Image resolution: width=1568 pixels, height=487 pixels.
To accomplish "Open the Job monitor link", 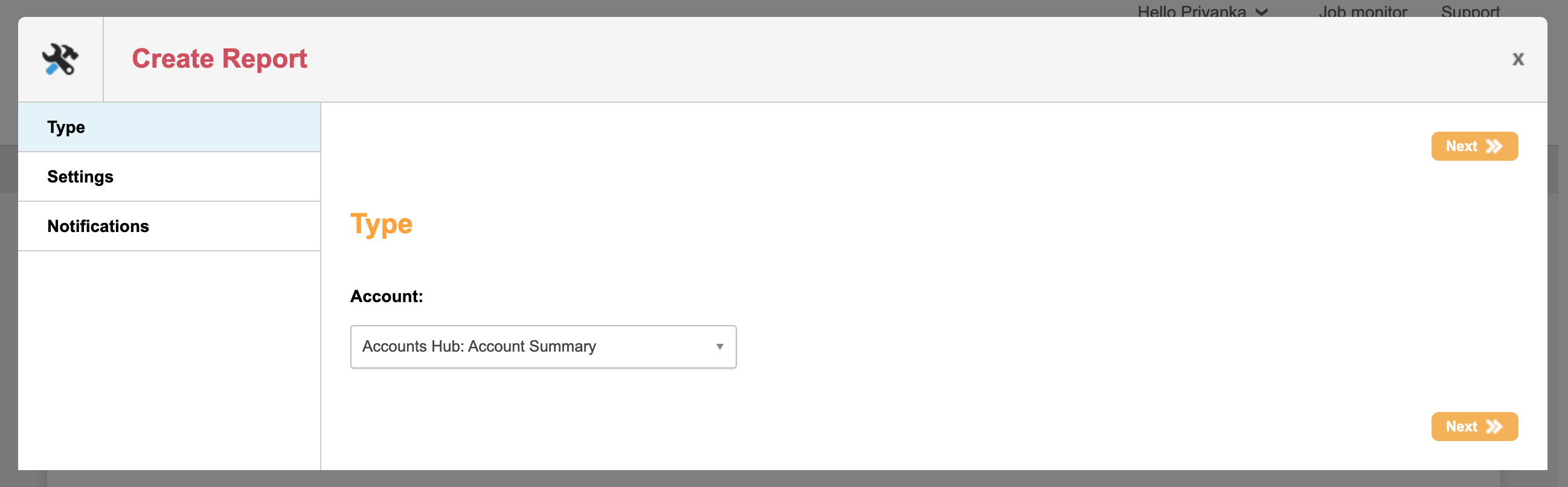I will [1362, 11].
